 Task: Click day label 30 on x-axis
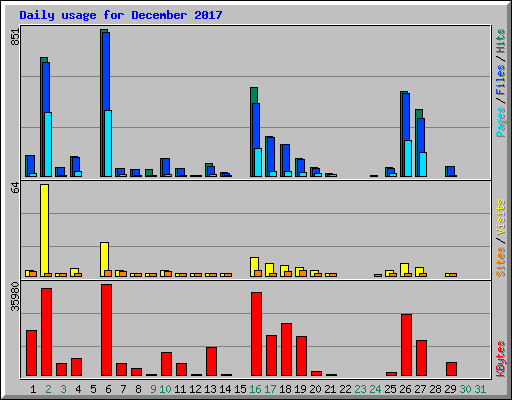(465, 389)
